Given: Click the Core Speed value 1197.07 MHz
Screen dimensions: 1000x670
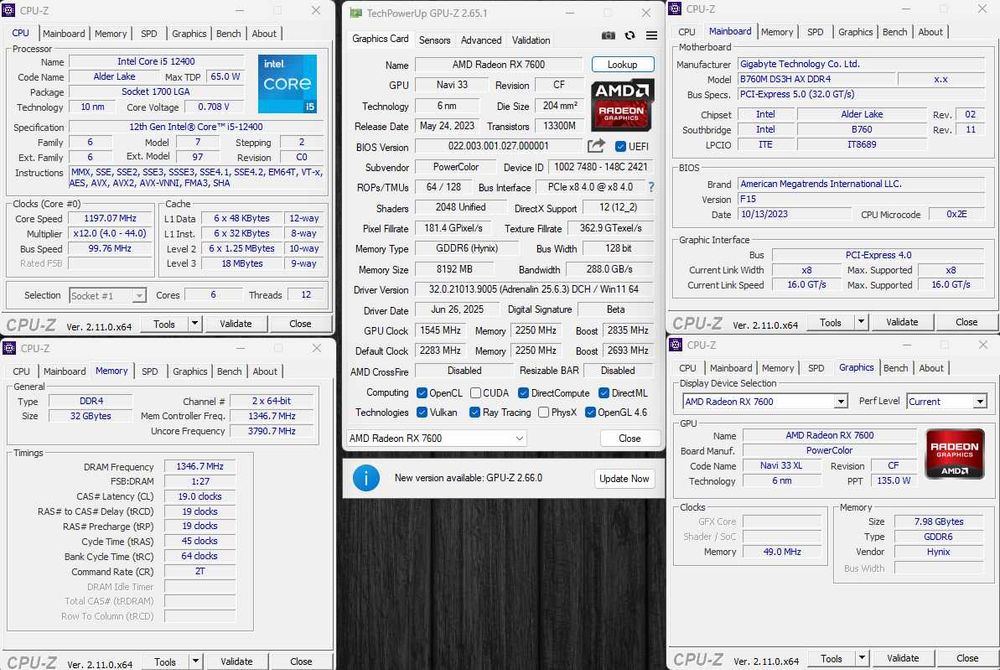Looking at the screenshot, I should point(110,218).
